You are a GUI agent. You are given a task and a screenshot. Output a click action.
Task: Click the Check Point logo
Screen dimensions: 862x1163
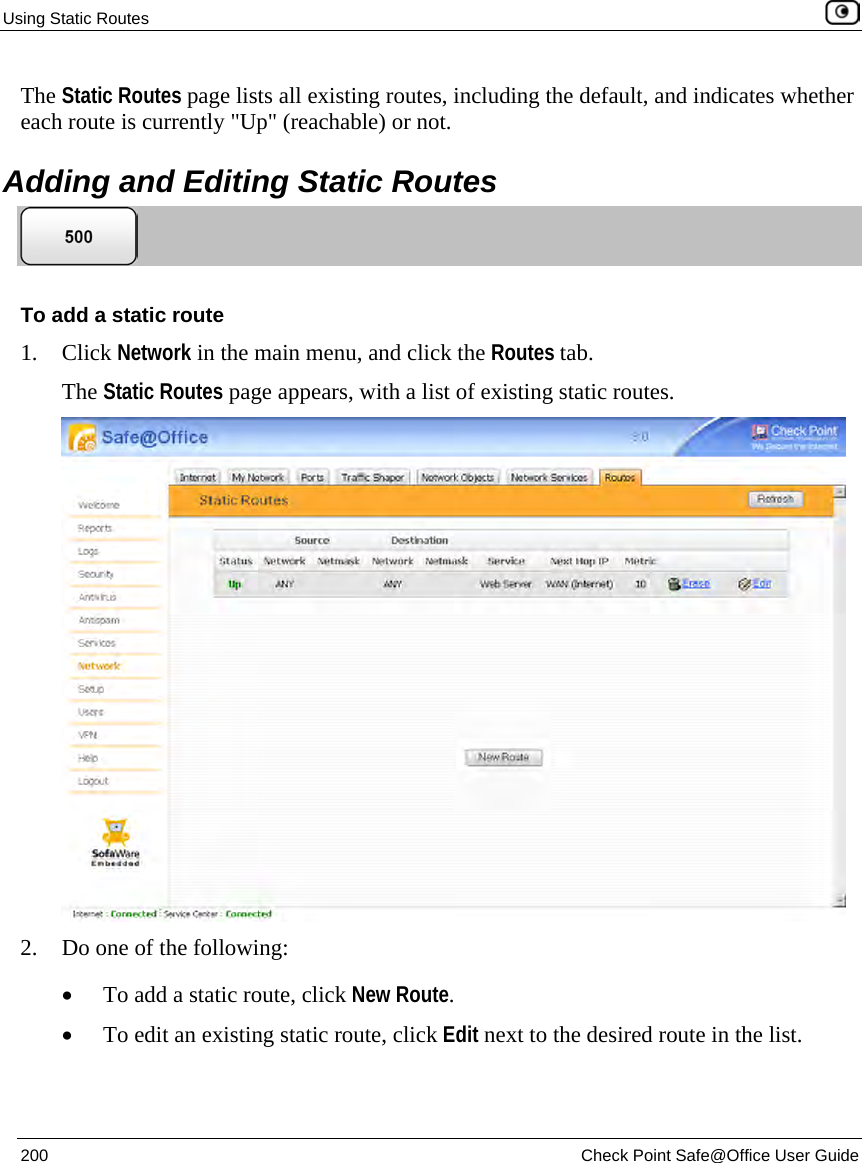[793, 437]
